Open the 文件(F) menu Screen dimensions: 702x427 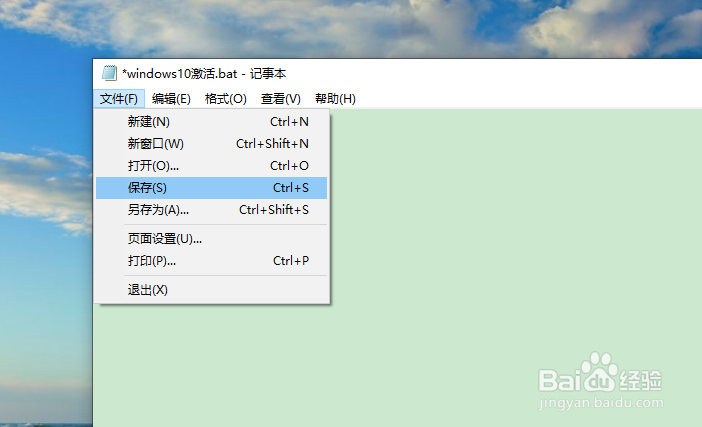tap(119, 99)
